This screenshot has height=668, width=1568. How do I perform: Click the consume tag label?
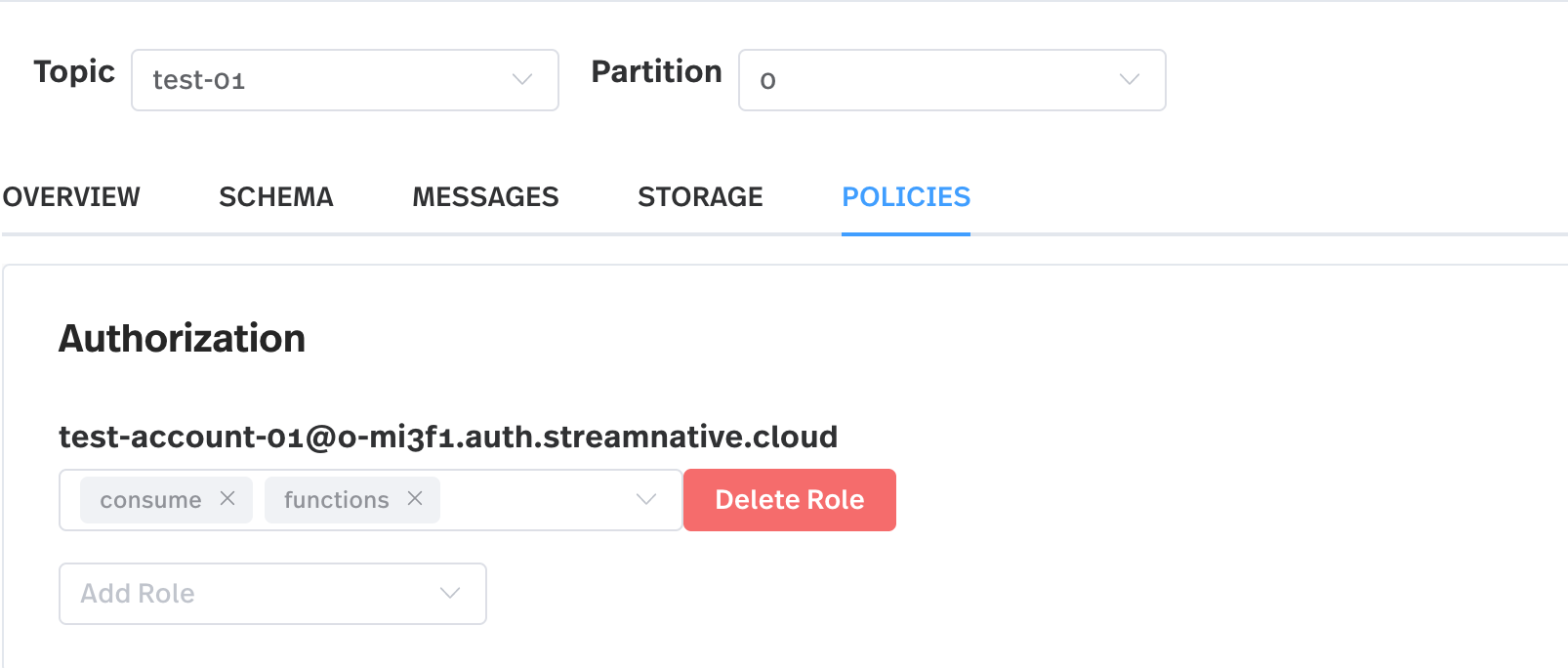pos(150,500)
